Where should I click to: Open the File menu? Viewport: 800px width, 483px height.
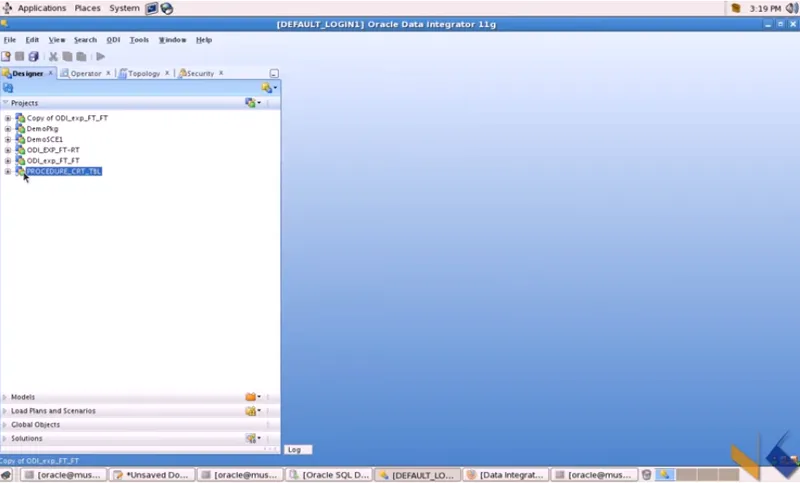pos(10,40)
